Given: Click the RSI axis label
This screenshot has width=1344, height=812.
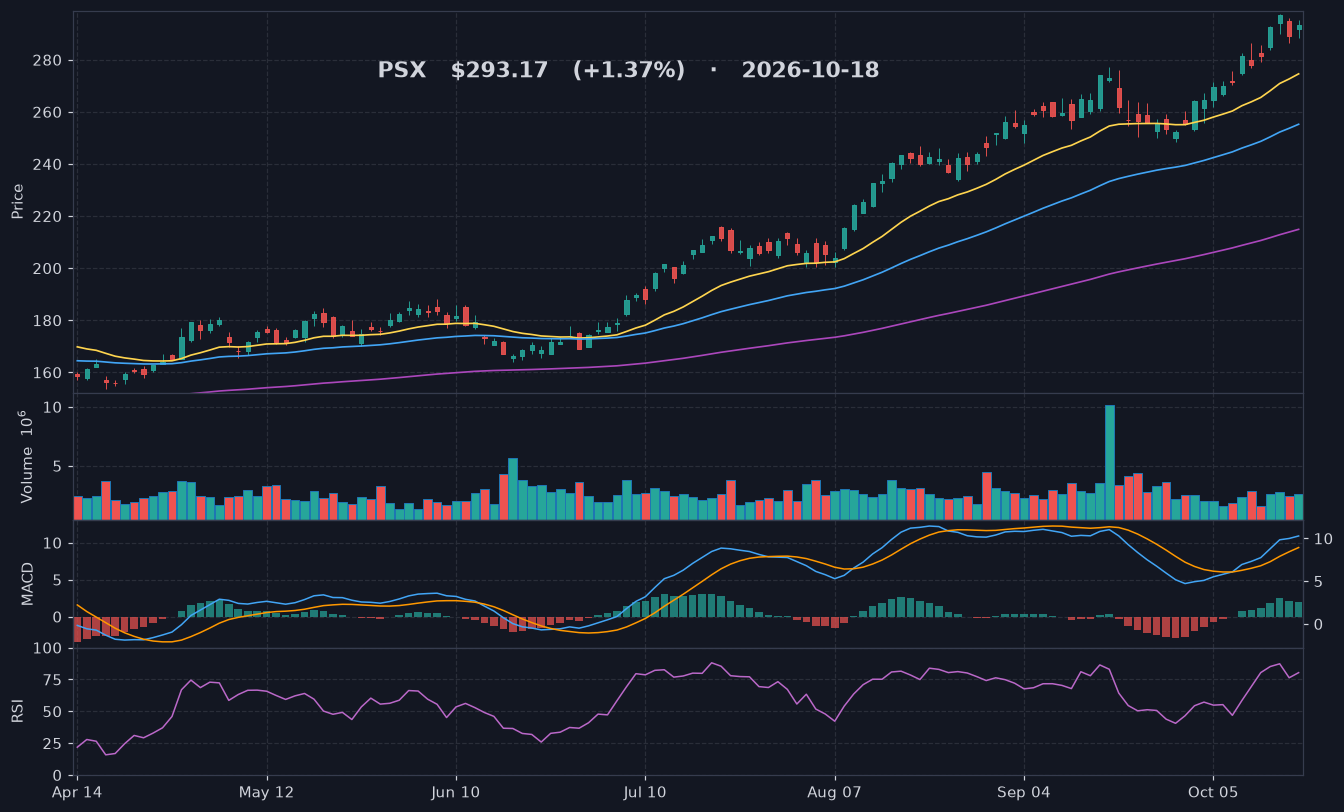Looking at the screenshot, I should tap(18, 711).
